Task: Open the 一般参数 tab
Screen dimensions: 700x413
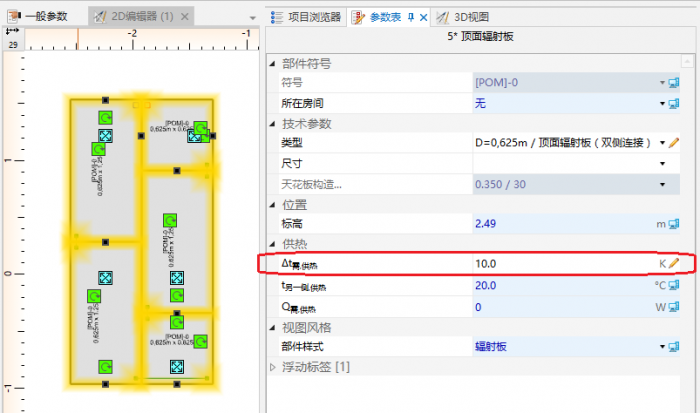Action: pyautogui.click(x=38, y=17)
